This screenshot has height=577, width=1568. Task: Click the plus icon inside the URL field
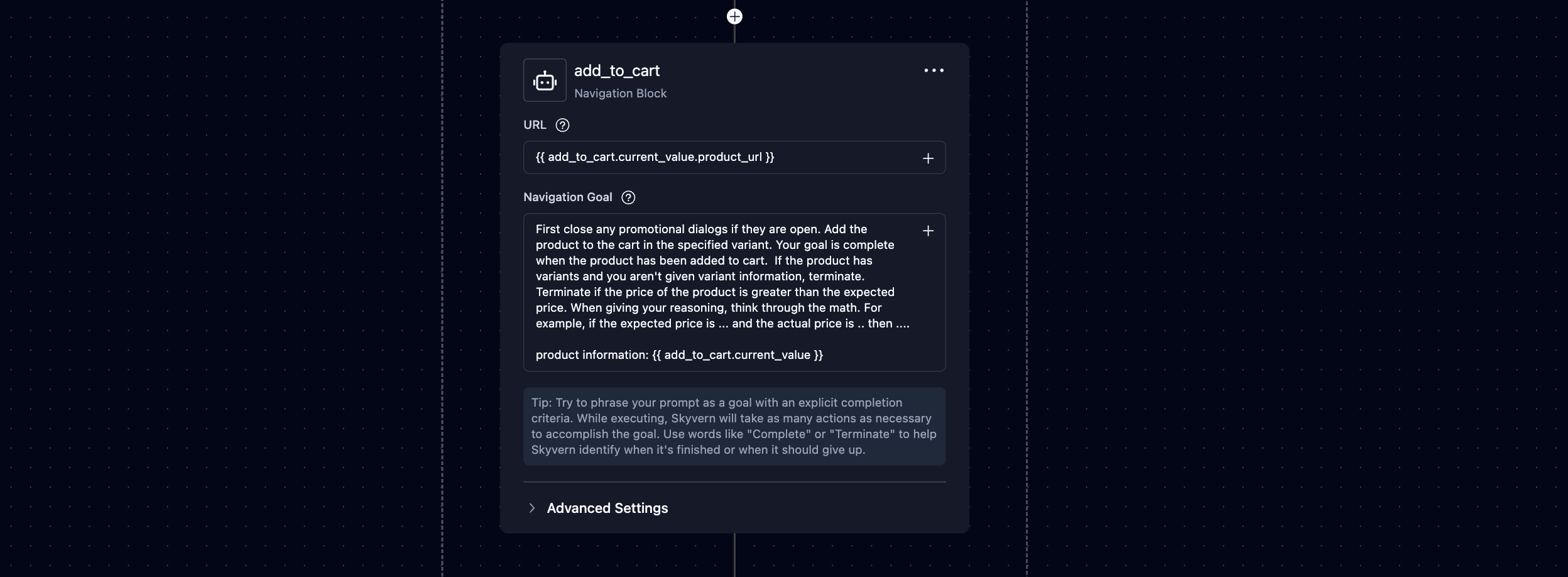(x=928, y=158)
